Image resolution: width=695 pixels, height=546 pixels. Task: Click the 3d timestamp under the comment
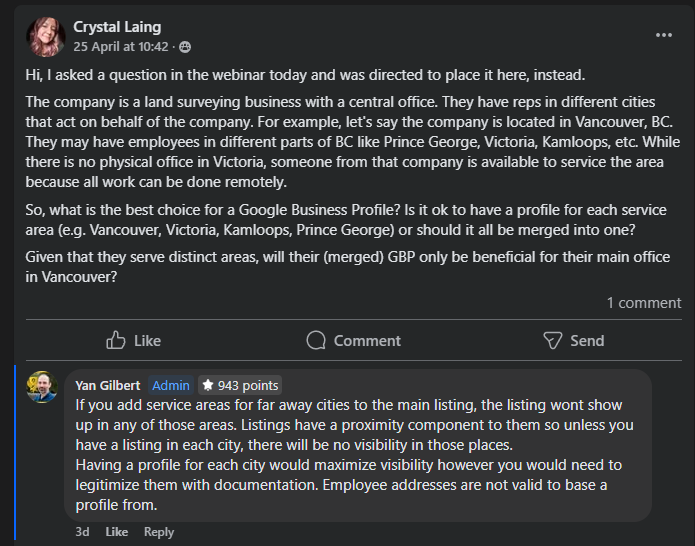83,532
